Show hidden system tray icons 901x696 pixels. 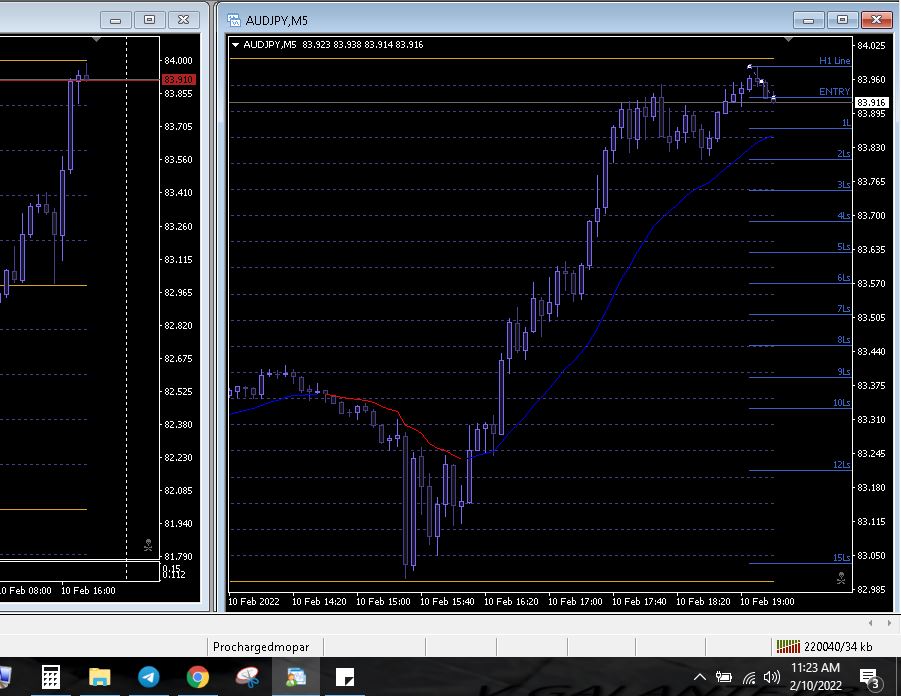699,678
